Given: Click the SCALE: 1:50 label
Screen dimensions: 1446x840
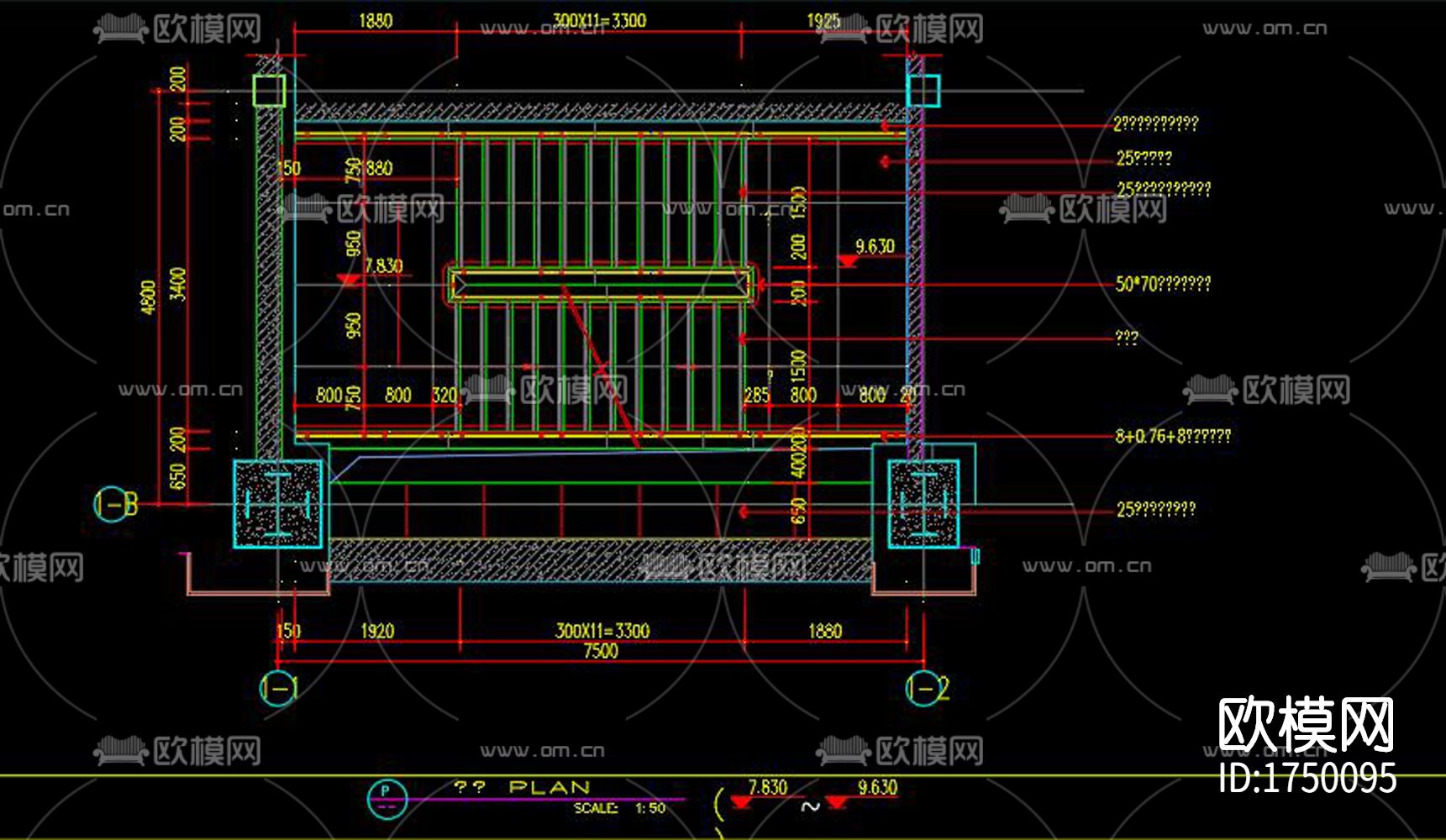Looking at the screenshot, I should [x=619, y=808].
